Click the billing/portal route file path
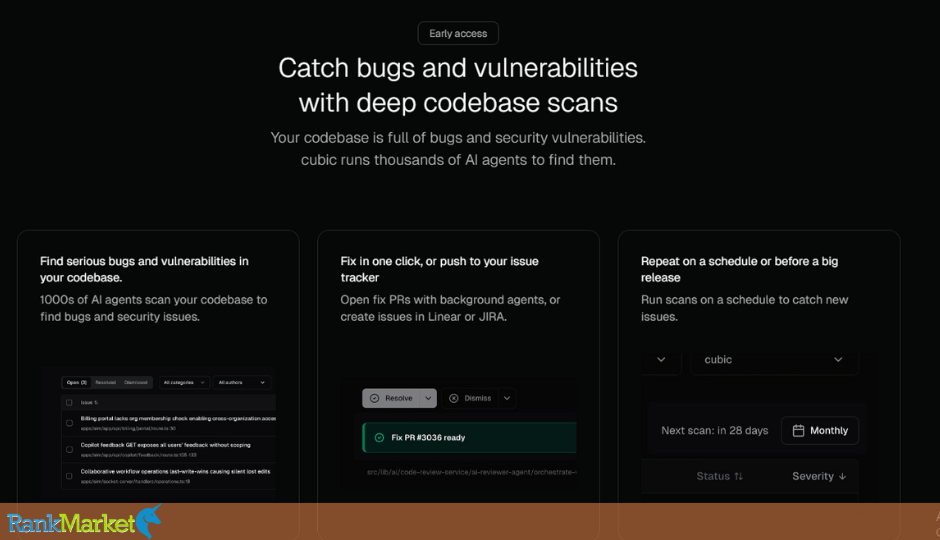The width and height of the screenshot is (940, 540). click(128, 429)
